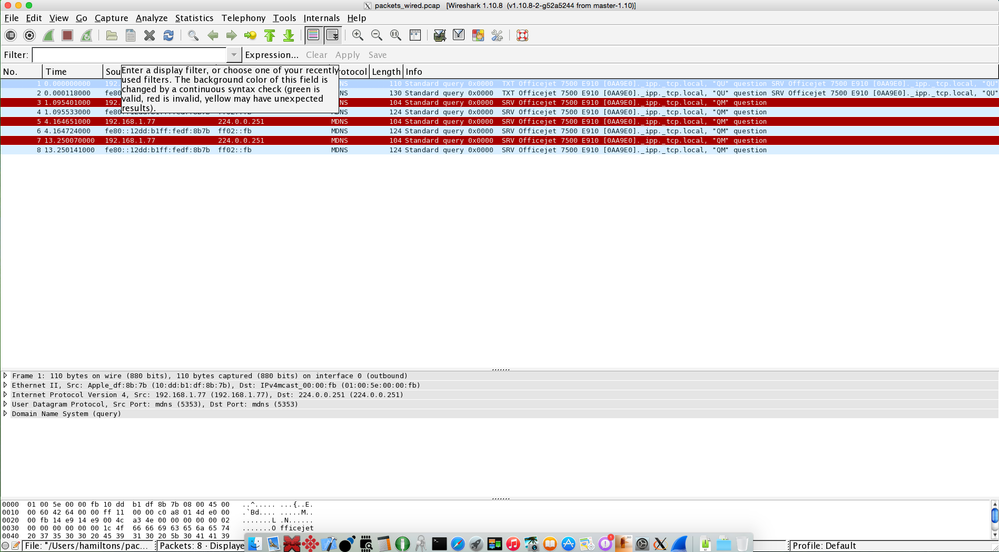Expand the Ethernet II tree node
Screen dimensions: 999x552
click(5, 386)
